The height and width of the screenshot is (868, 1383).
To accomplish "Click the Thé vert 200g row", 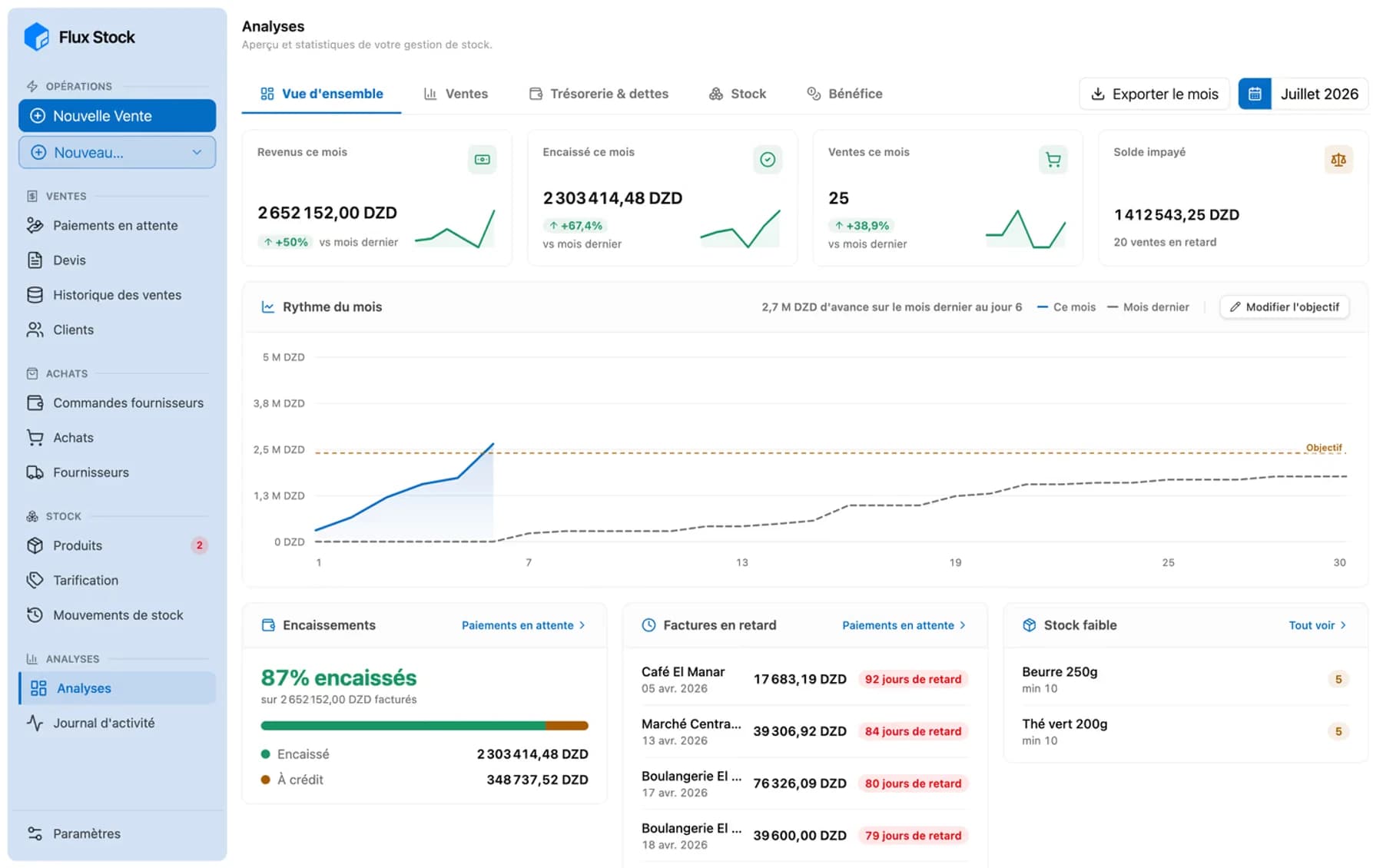I will pyautogui.click(x=1186, y=731).
